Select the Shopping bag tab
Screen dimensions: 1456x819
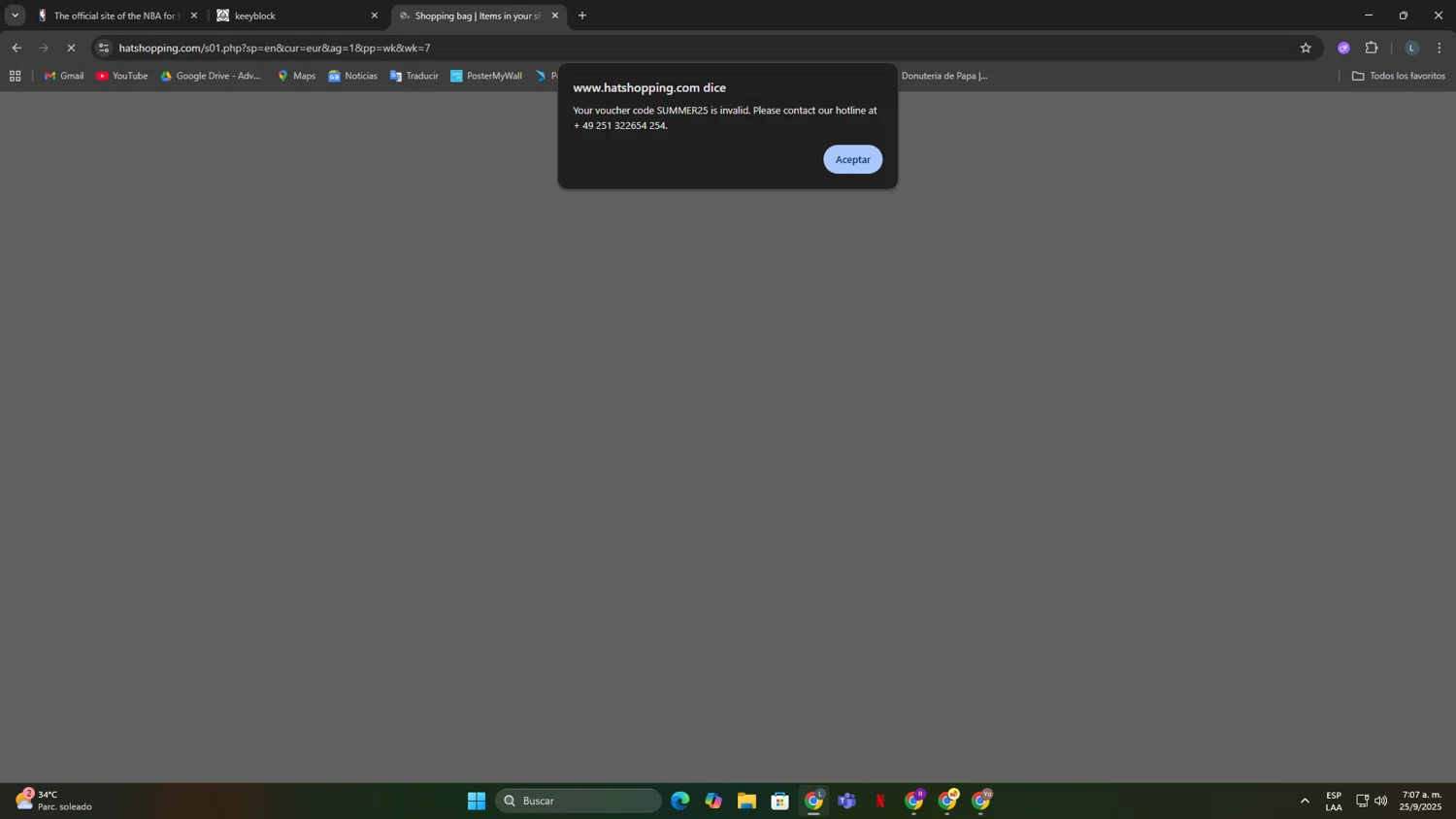478,16
